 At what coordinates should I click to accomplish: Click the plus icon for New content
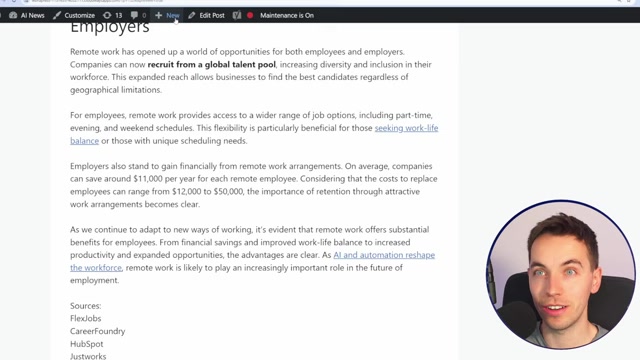pos(158,16)
